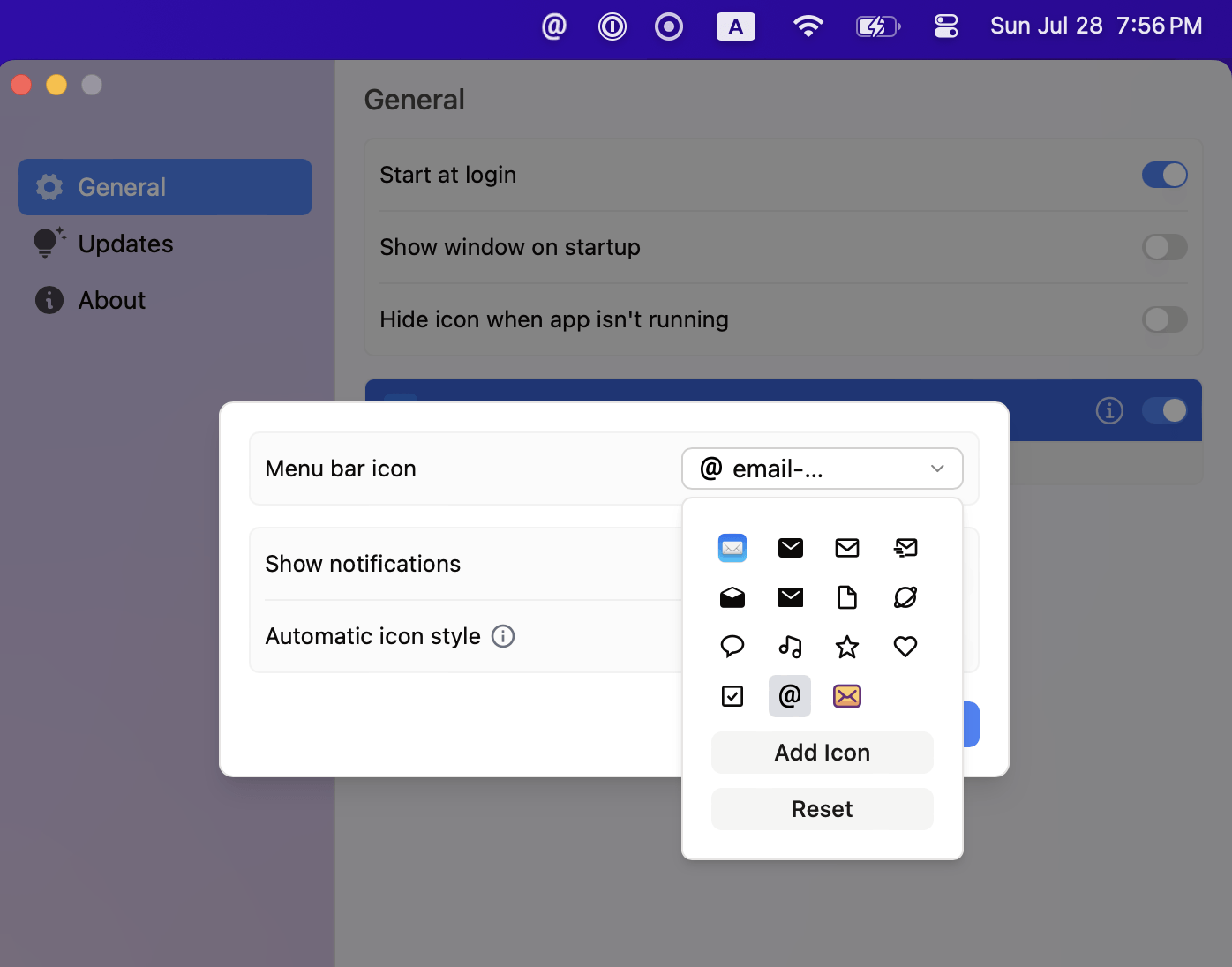Enable Show window on startup
Image resolution: width=1232 pixels, height=967 pixels.
(1165, 247)
